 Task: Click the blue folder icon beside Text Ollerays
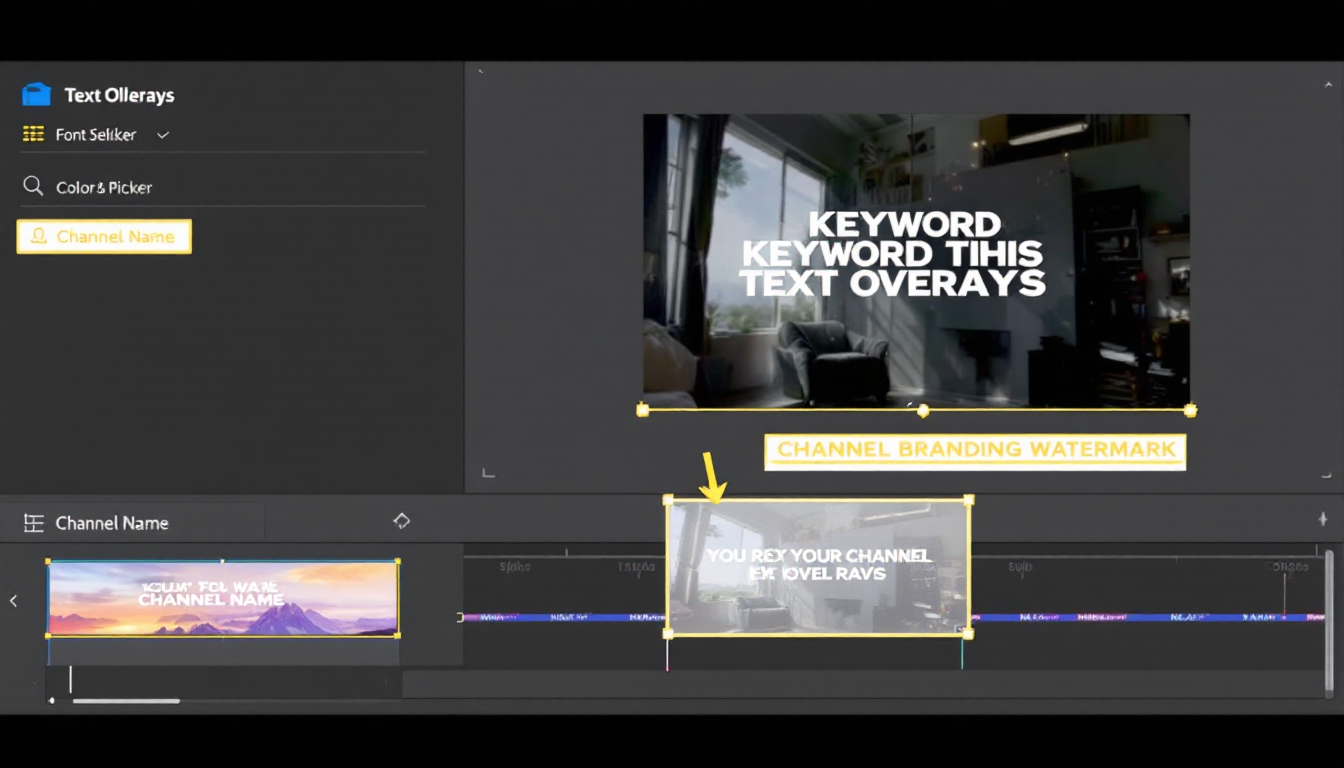coord(36,95)
